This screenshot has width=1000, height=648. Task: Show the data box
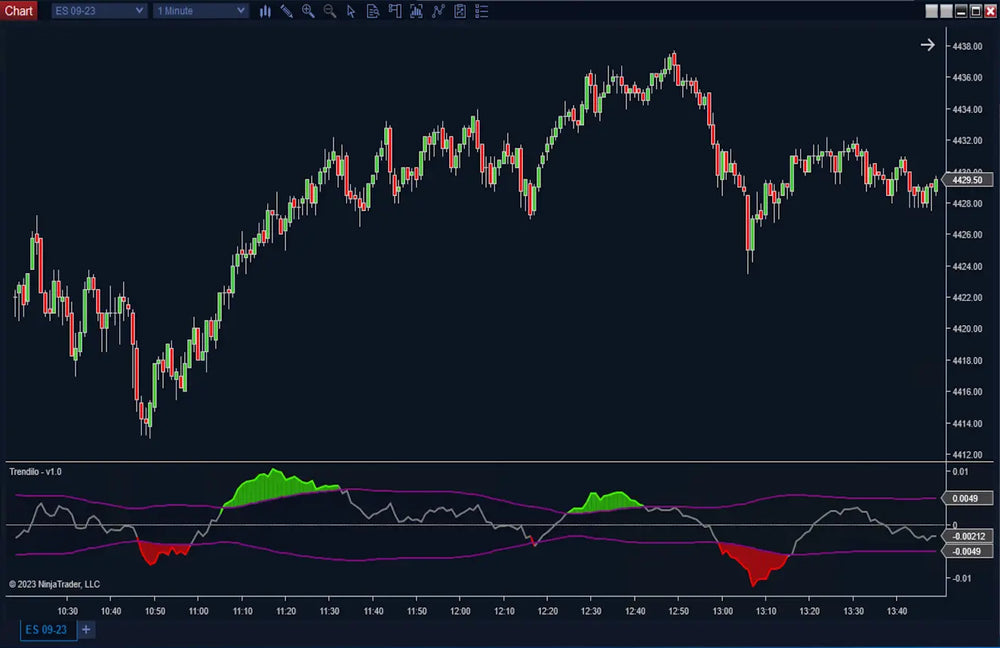pos(373,11)
